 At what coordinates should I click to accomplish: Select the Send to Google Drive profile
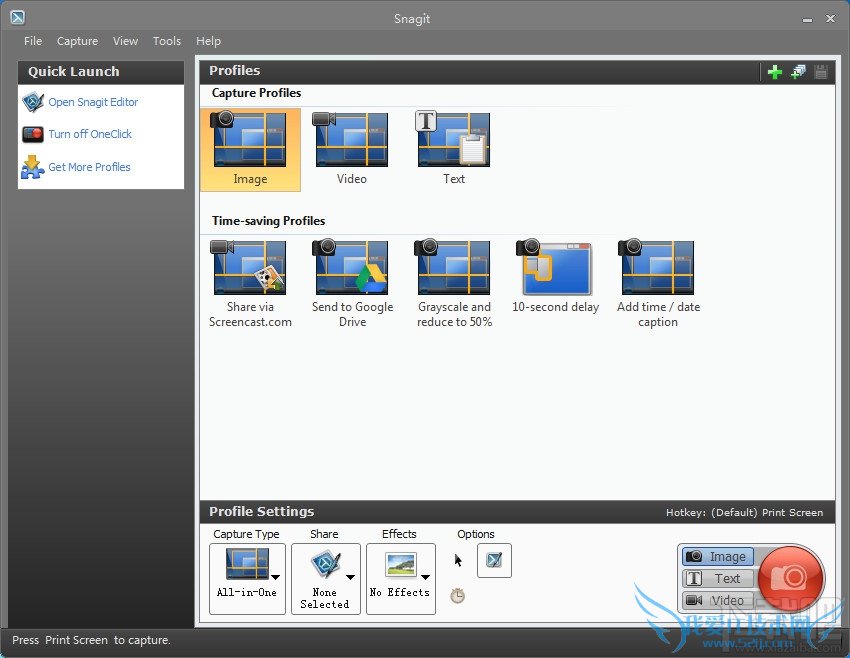[x=352, y=270]
